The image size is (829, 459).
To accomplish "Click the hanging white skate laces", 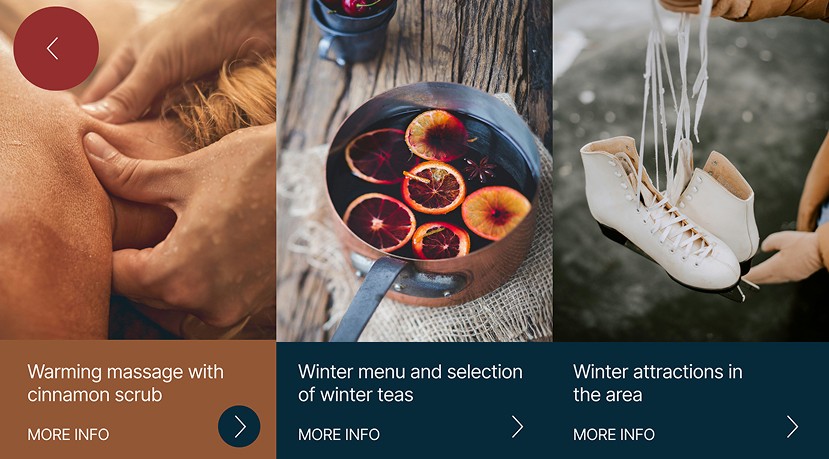I will click(x=676, y=90).
